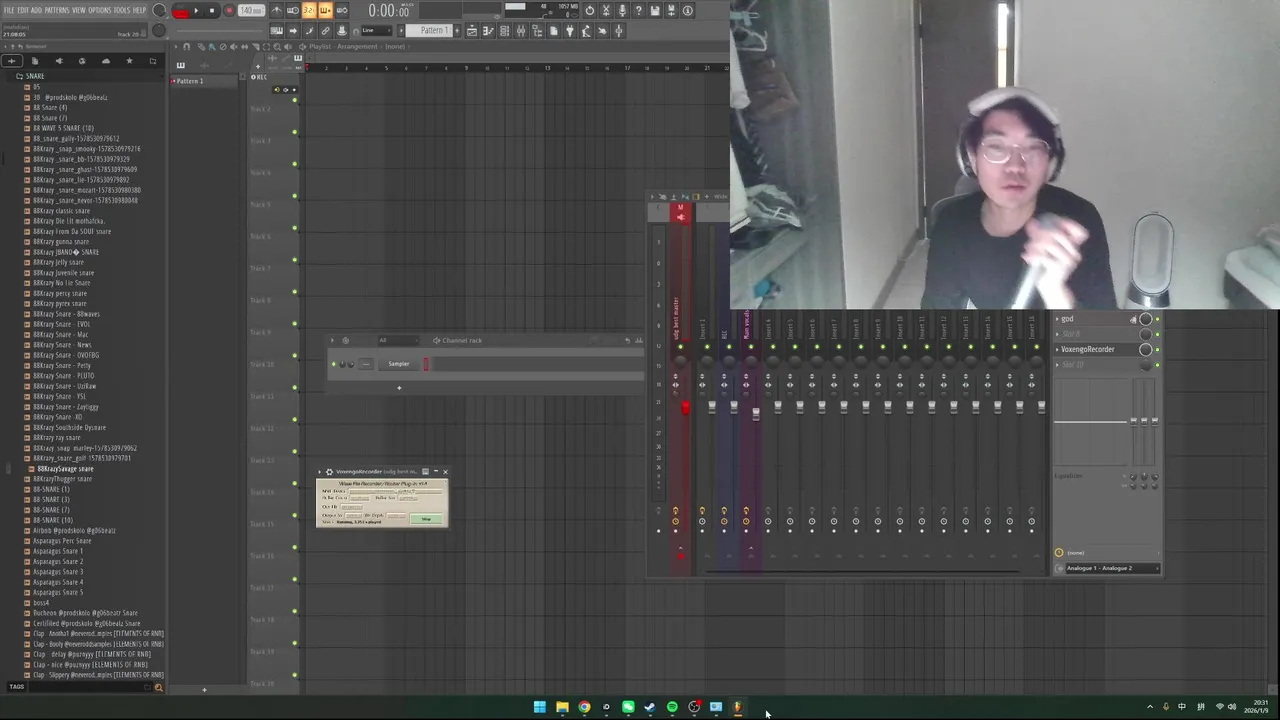Open channel rack graph editor icon

[x=639, y=340]
